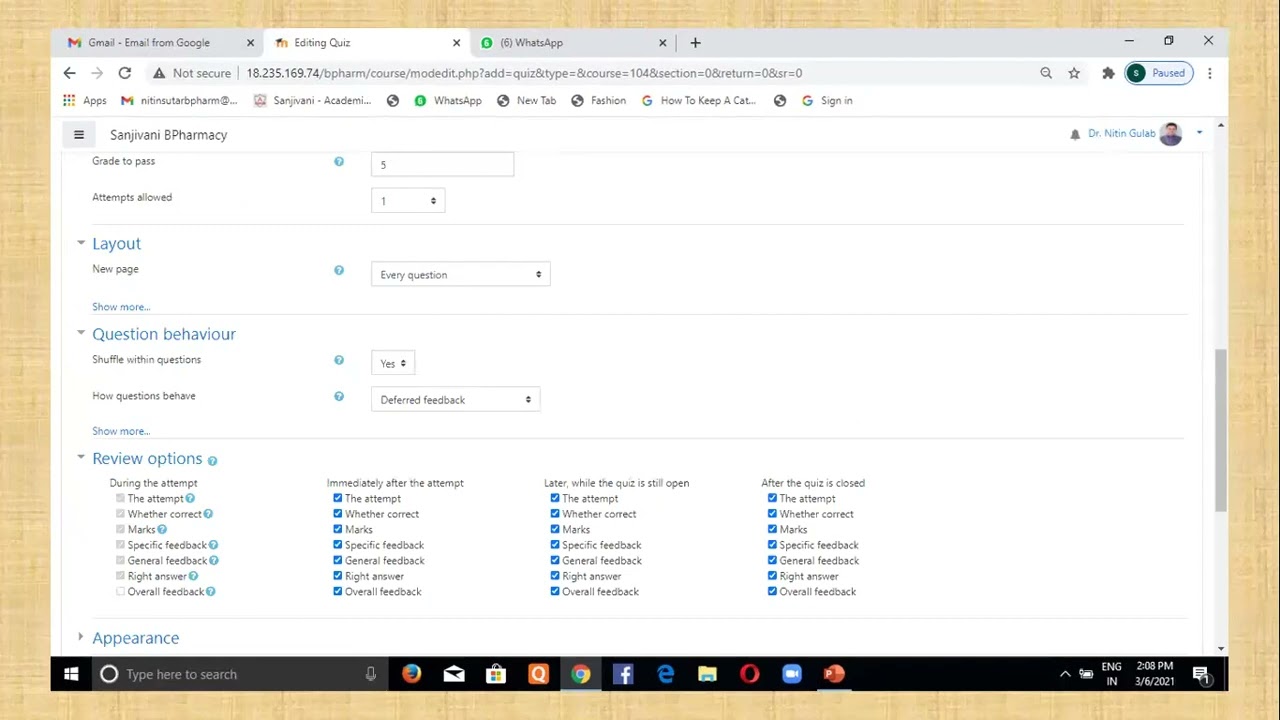Click the Paused profile button
1280x720 pixels.
[1159, 73]
